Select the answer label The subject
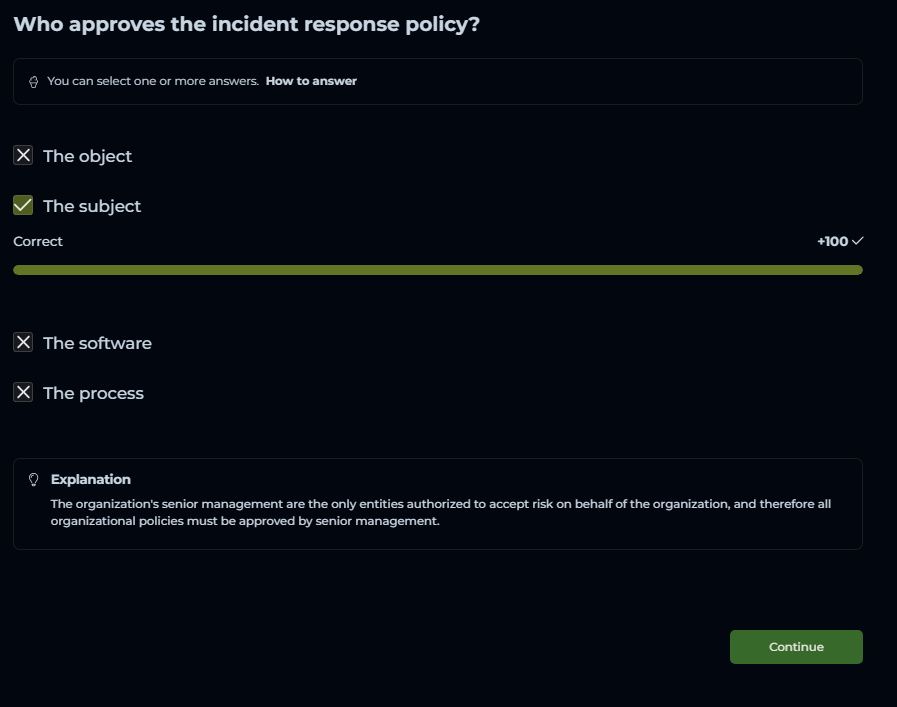The image size is (897, 707). (92, 206)
